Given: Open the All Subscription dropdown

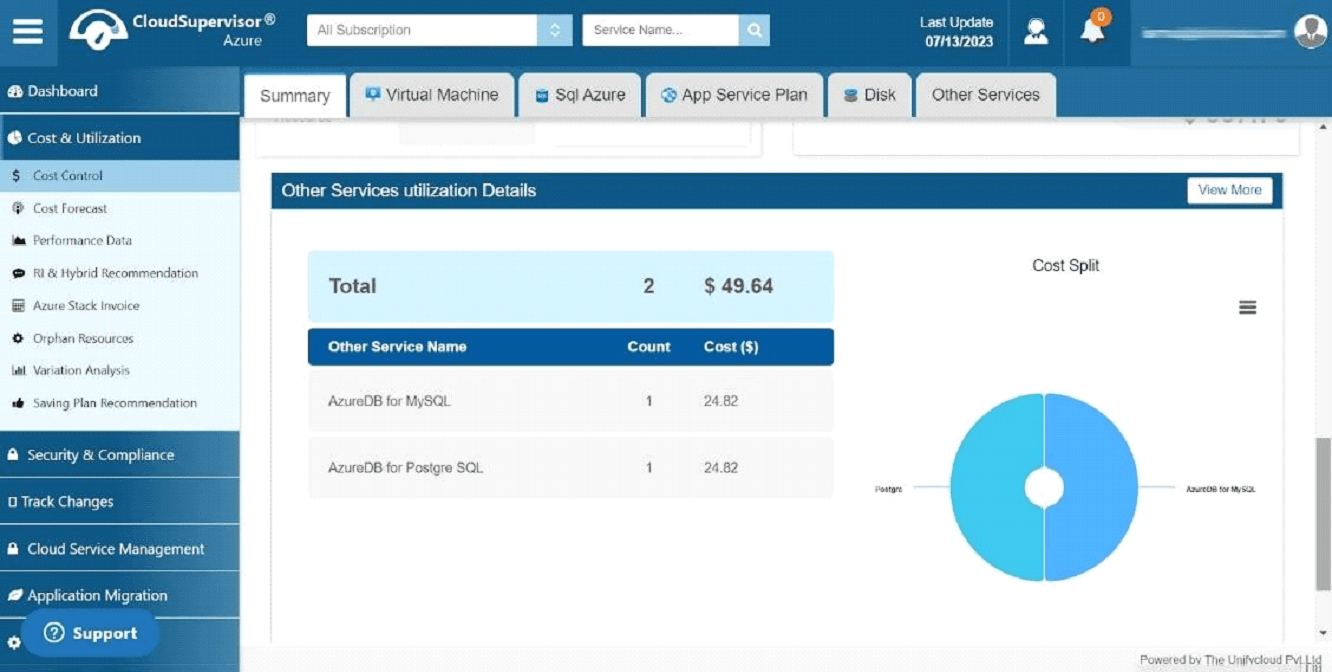Looking at the screenshot, I should [439, 30].
